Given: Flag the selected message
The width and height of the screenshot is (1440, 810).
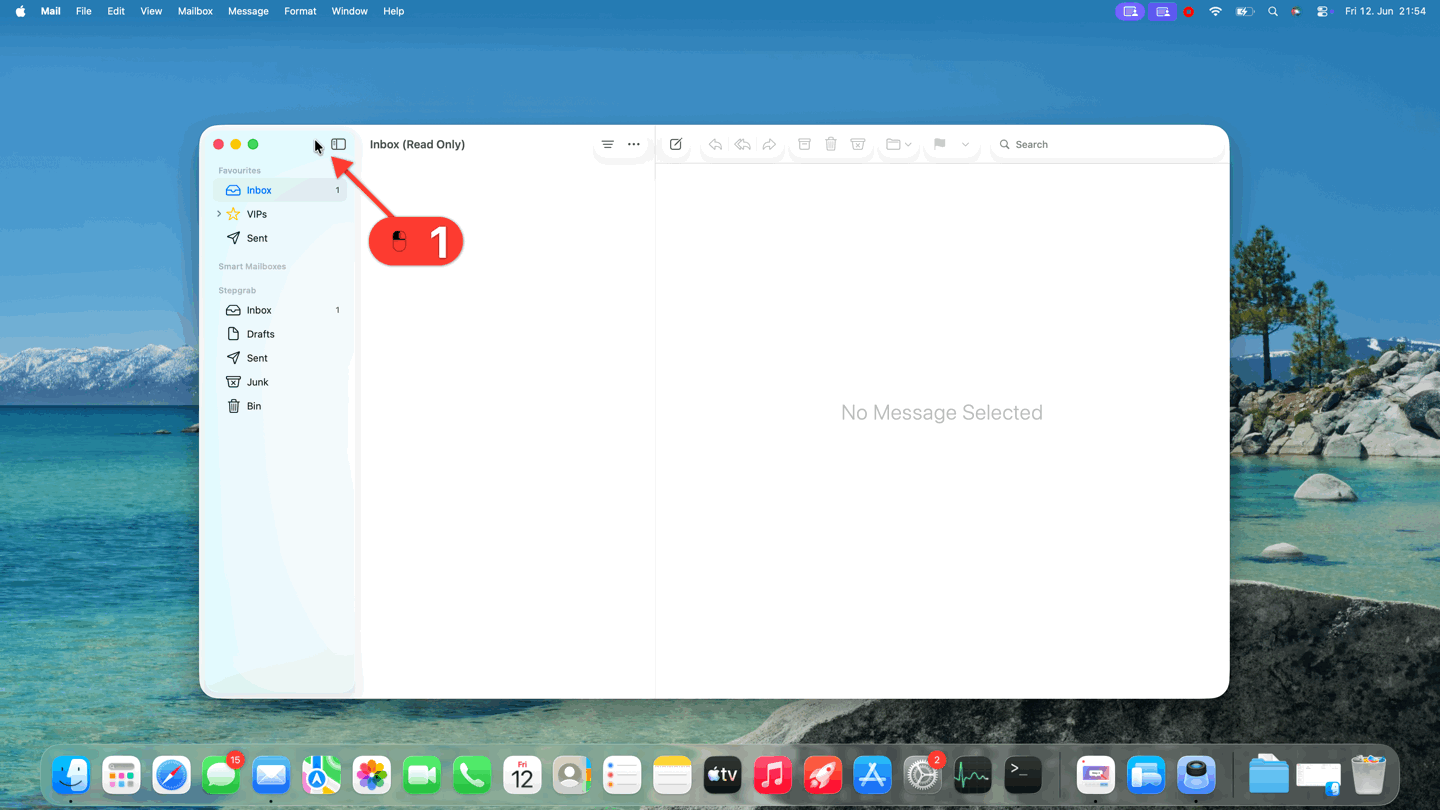Looking at the screenshot, I should click(940, 144).
